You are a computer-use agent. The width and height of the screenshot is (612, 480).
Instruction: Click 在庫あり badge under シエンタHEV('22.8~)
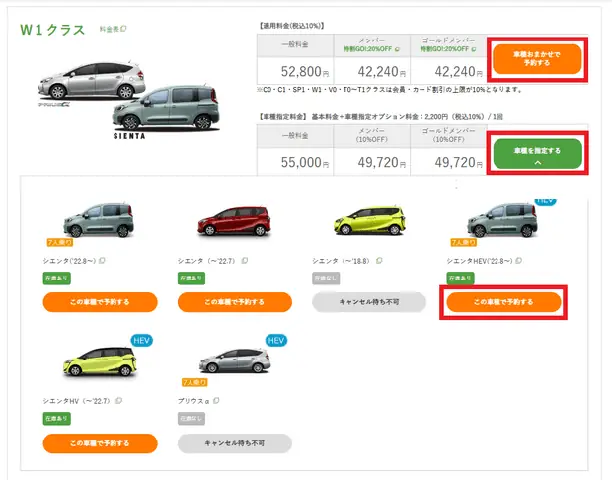pyautogui.click(x=461, y=278)
